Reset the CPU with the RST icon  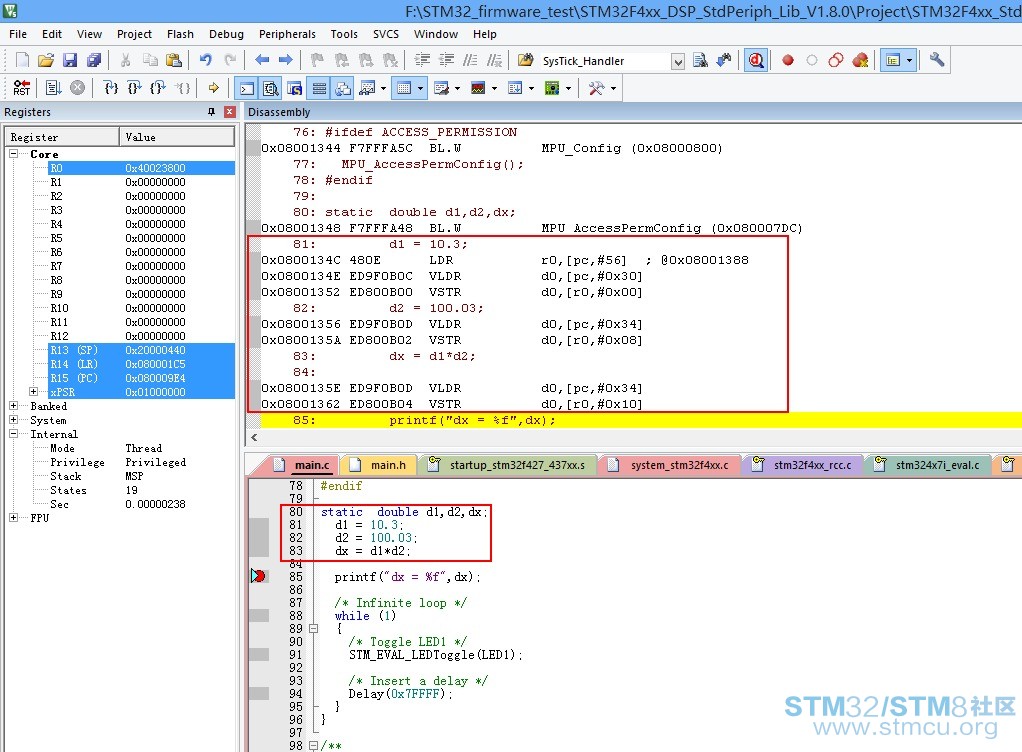[x=22, y=88]
